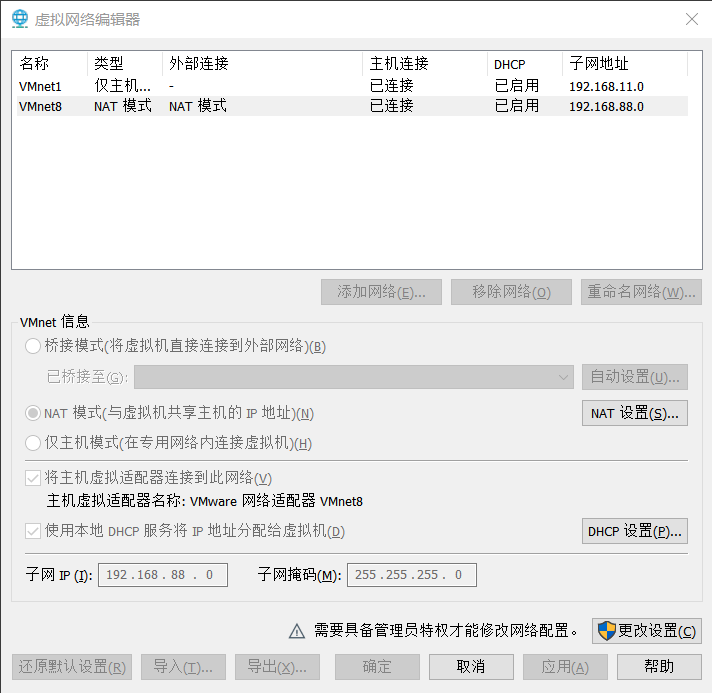The height and width of the screenshot is (693, 712).
Task: Click 添加网络(E)... button
Action: point(381,292)
